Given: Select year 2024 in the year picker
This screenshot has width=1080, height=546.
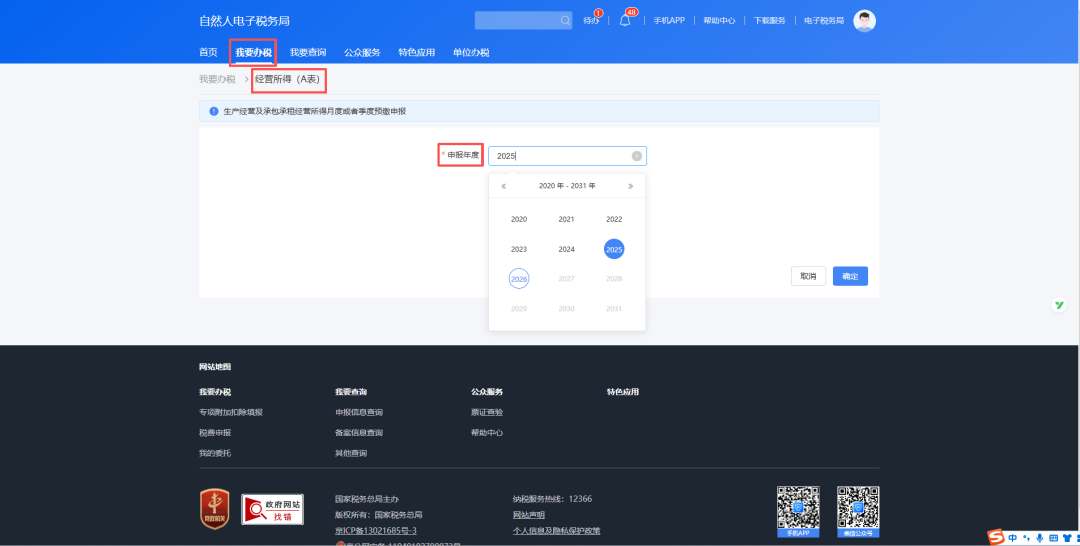Looking at the screenshot, I should point(566,249).
